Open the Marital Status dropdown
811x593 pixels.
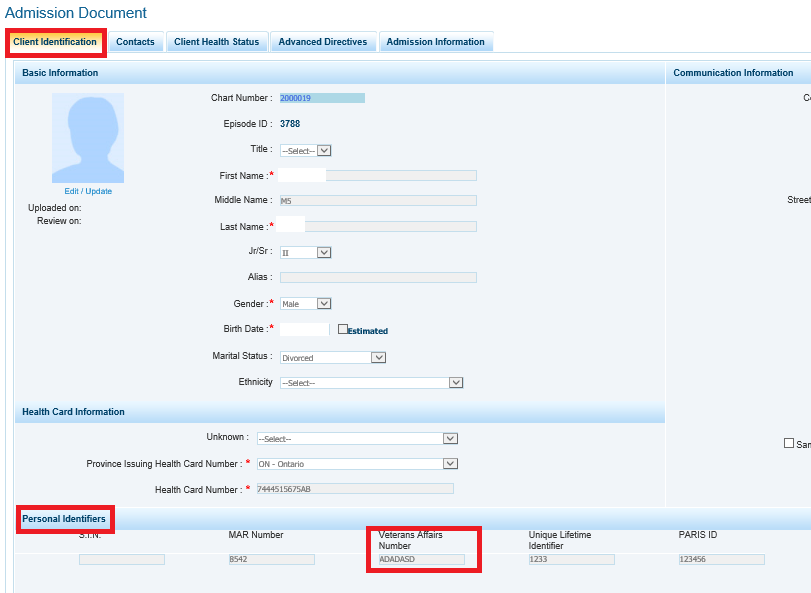[x=332, y=357]
